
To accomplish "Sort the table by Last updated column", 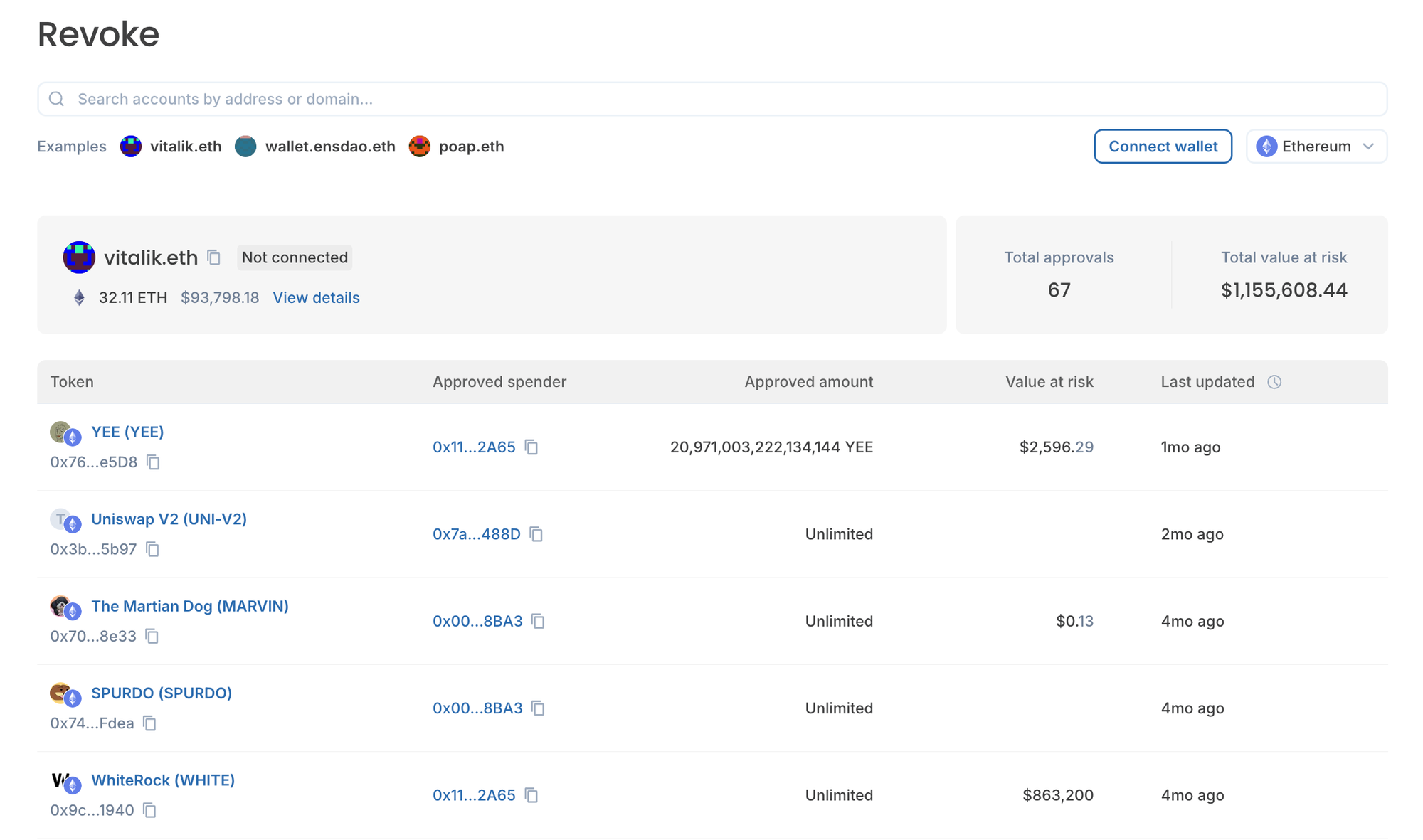I will coord(1207,382).
